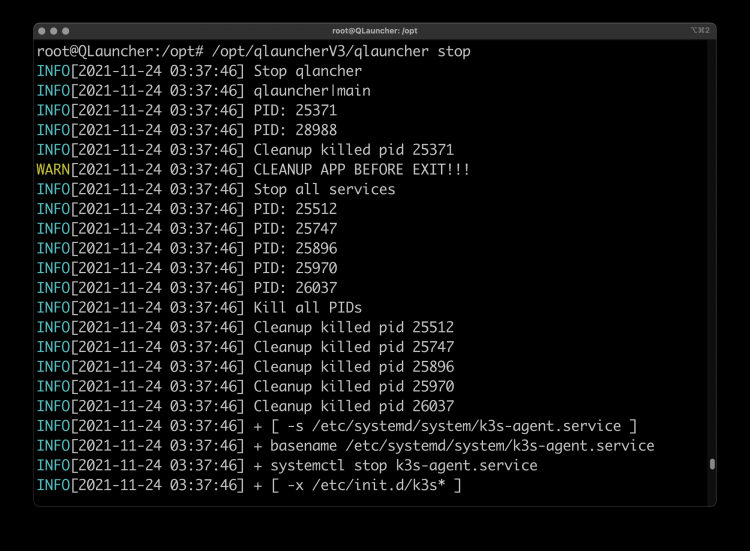The height and width of the screenshot is (551, 750).
Task: Click the window title root@QLauncher: /opt
Action: point(375,31)
